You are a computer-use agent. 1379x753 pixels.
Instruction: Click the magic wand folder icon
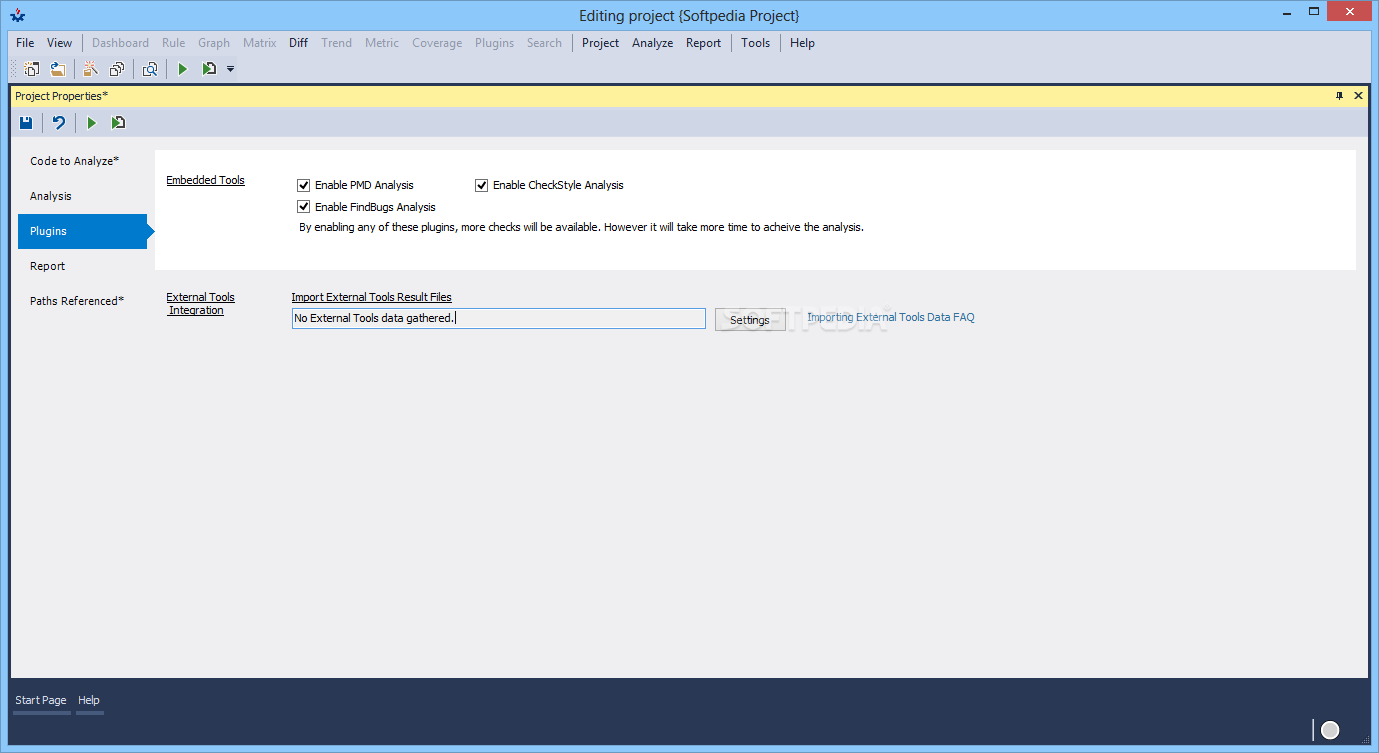coord(90,69)
